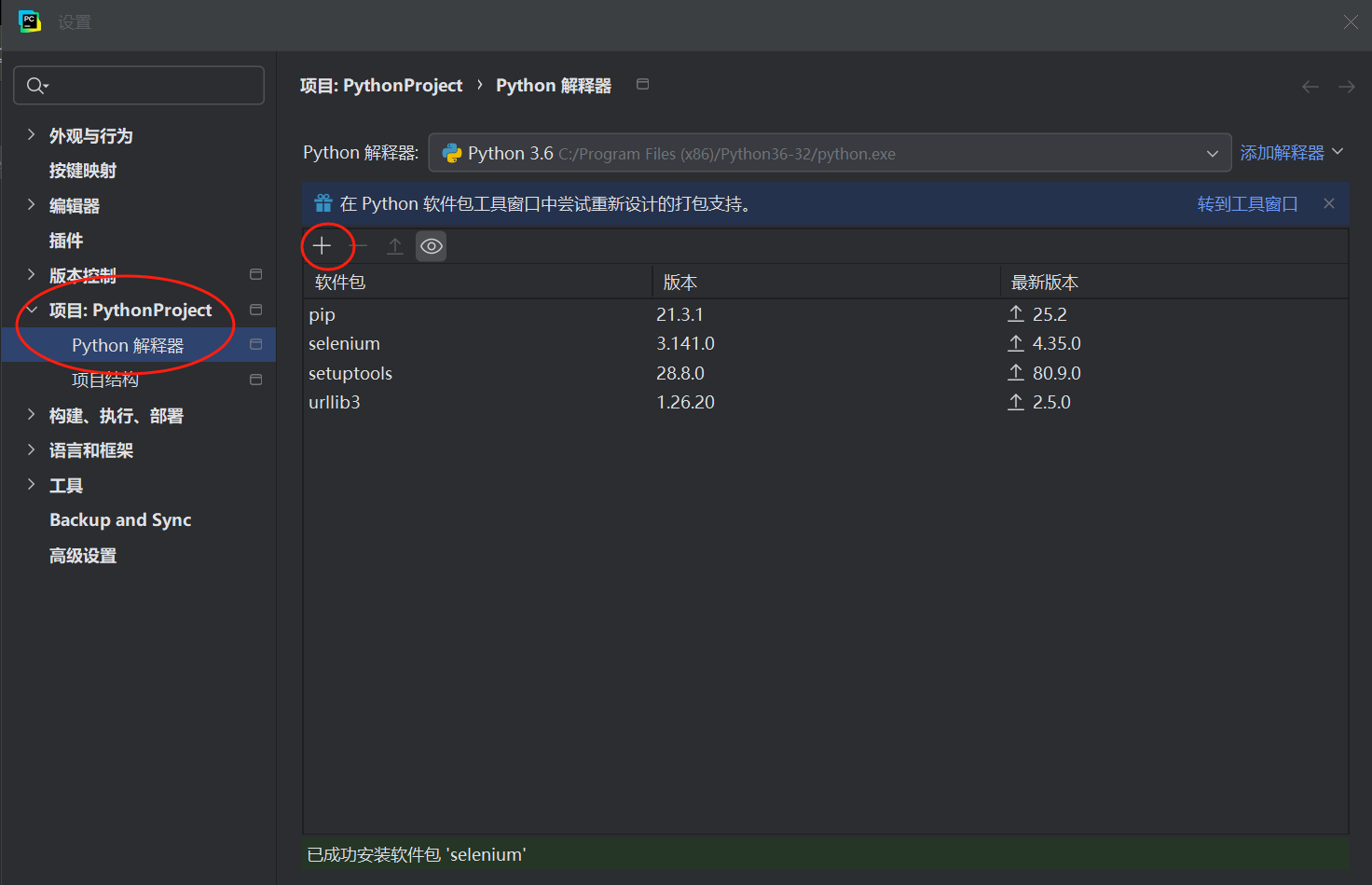Click the 项目: PythonProject breadcrumb
Screen dimensions: 1372x885
click(x=381, y=86)
